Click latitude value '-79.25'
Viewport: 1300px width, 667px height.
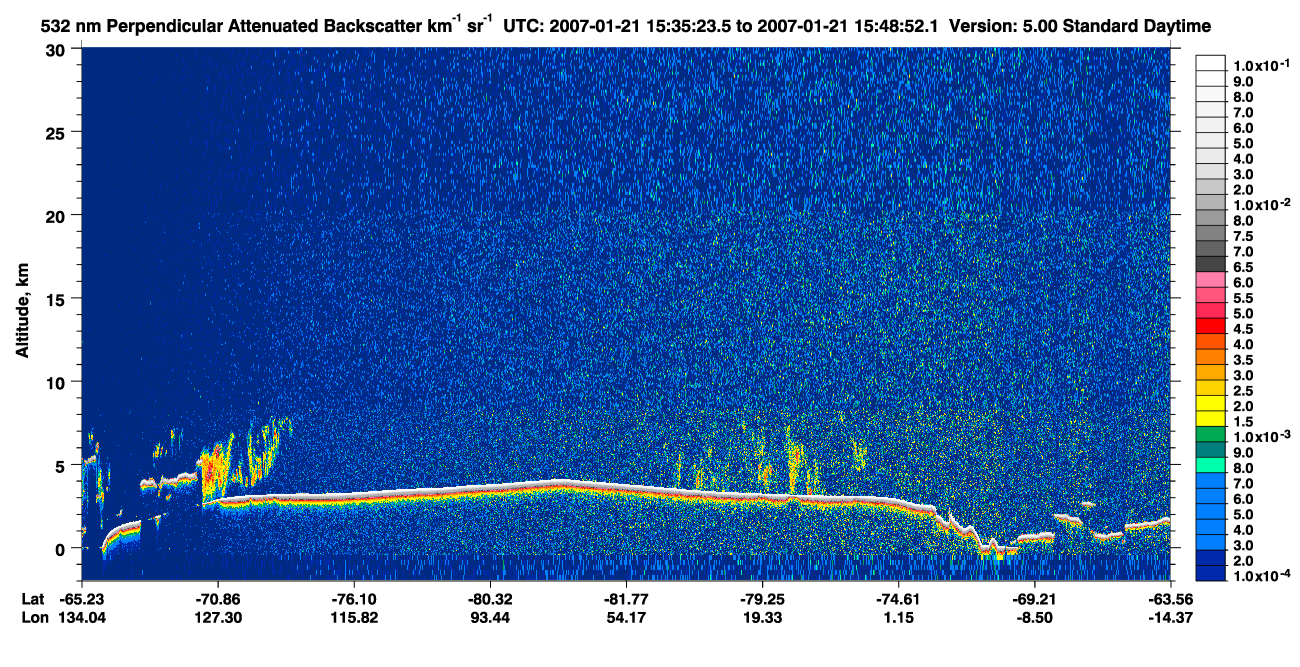click(762, 599)
